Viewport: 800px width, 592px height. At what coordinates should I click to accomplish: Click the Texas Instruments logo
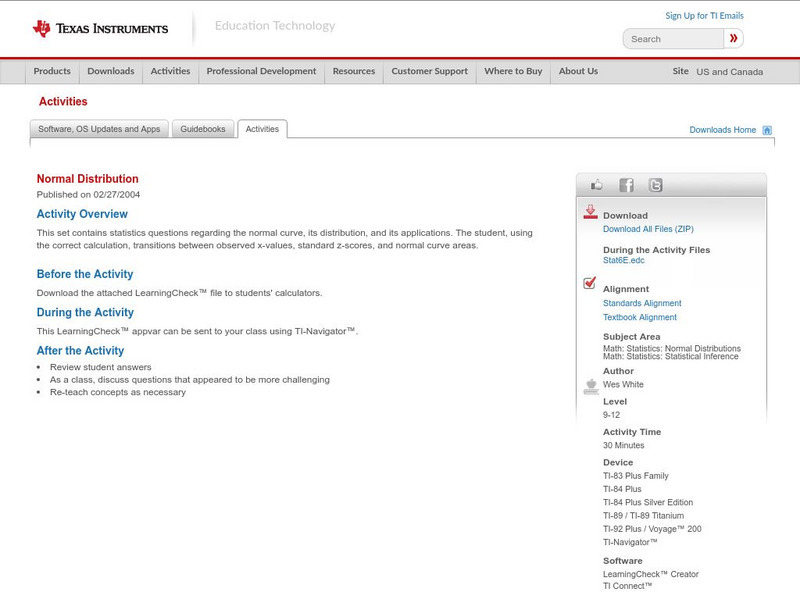(x=100, y=29)
